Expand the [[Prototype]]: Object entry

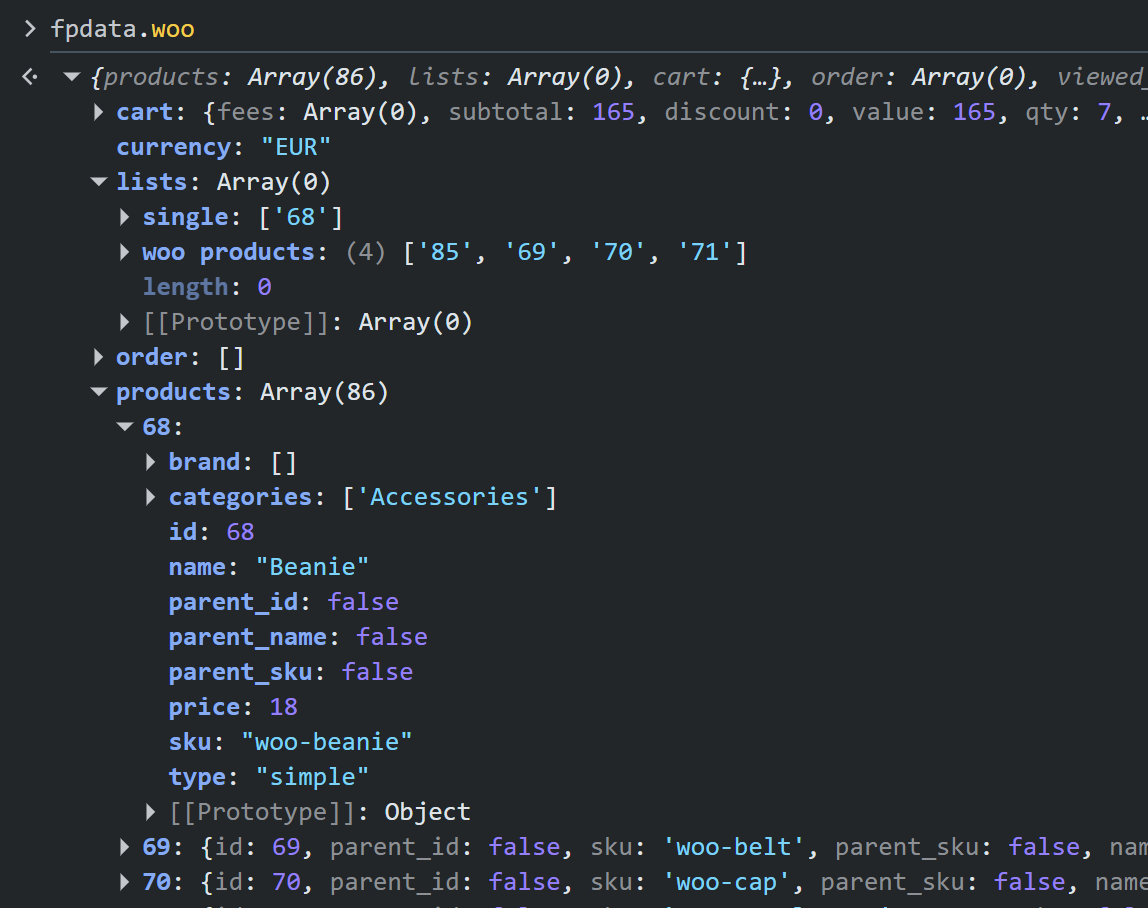tap(150, 812)
